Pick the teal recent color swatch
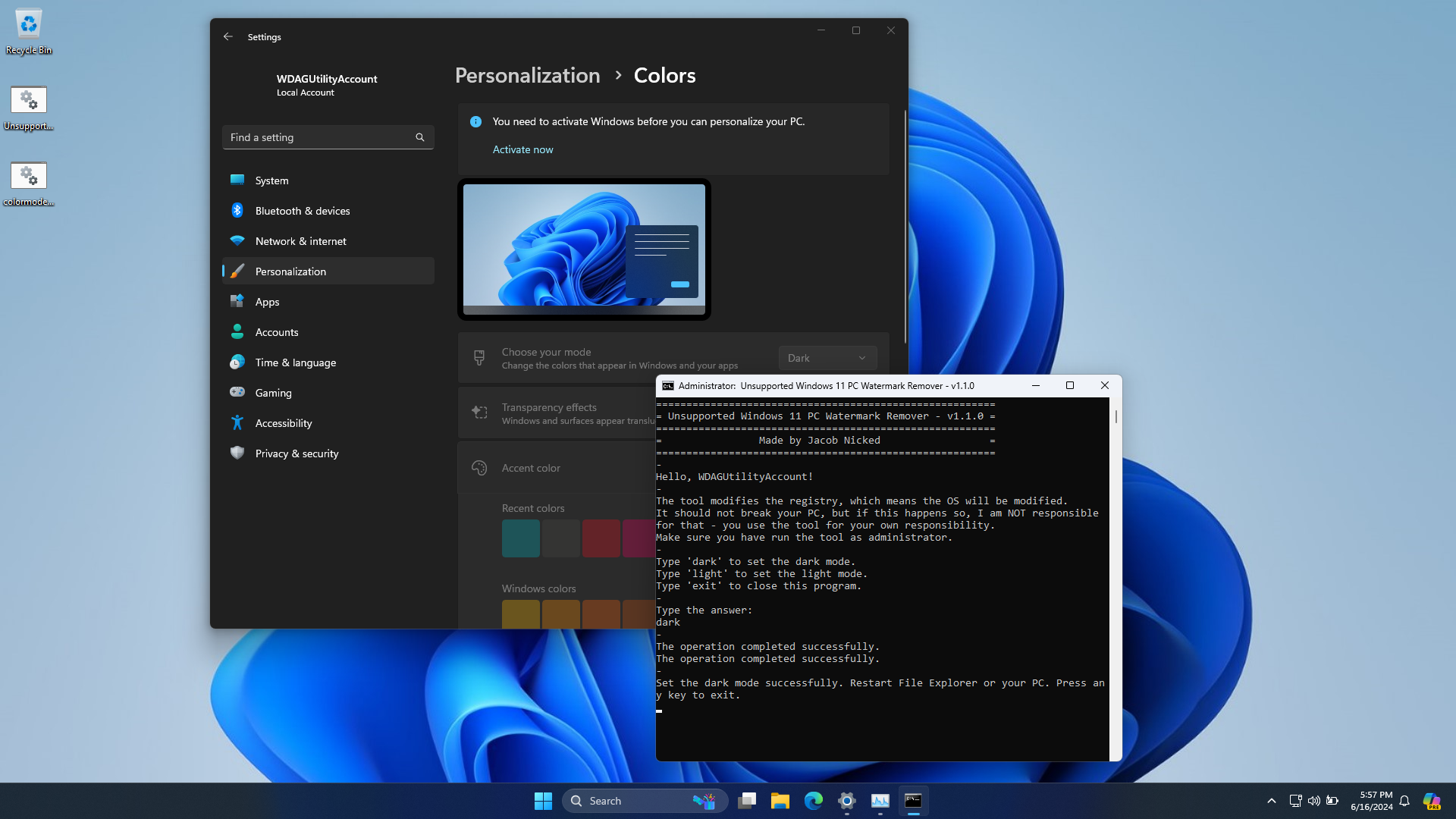1456x819 pixels. click(x=520, y=538)
